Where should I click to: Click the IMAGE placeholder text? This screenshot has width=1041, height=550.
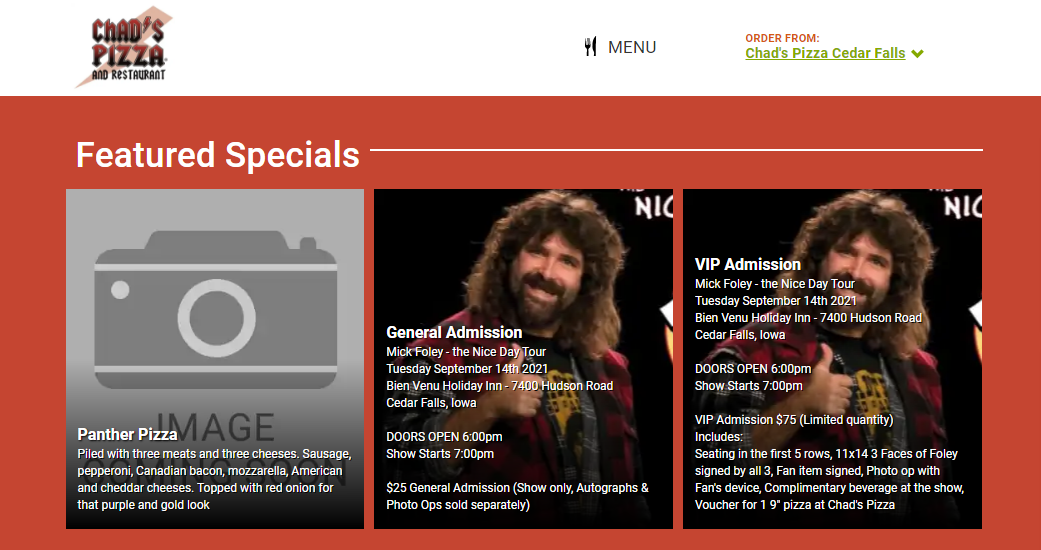214,427
